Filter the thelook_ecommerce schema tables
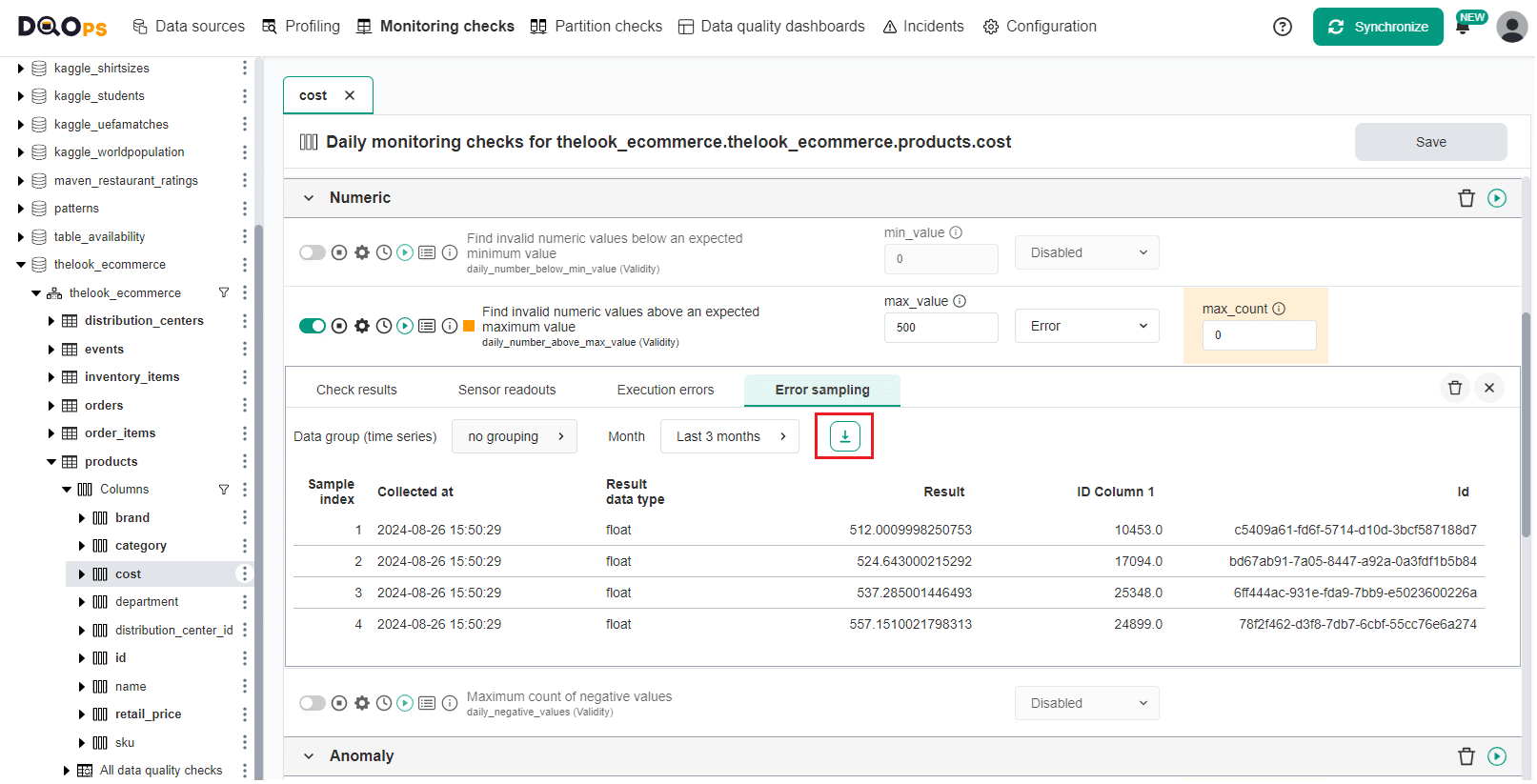The height and width of the screenshot is (784, 1537). (224, 292)
